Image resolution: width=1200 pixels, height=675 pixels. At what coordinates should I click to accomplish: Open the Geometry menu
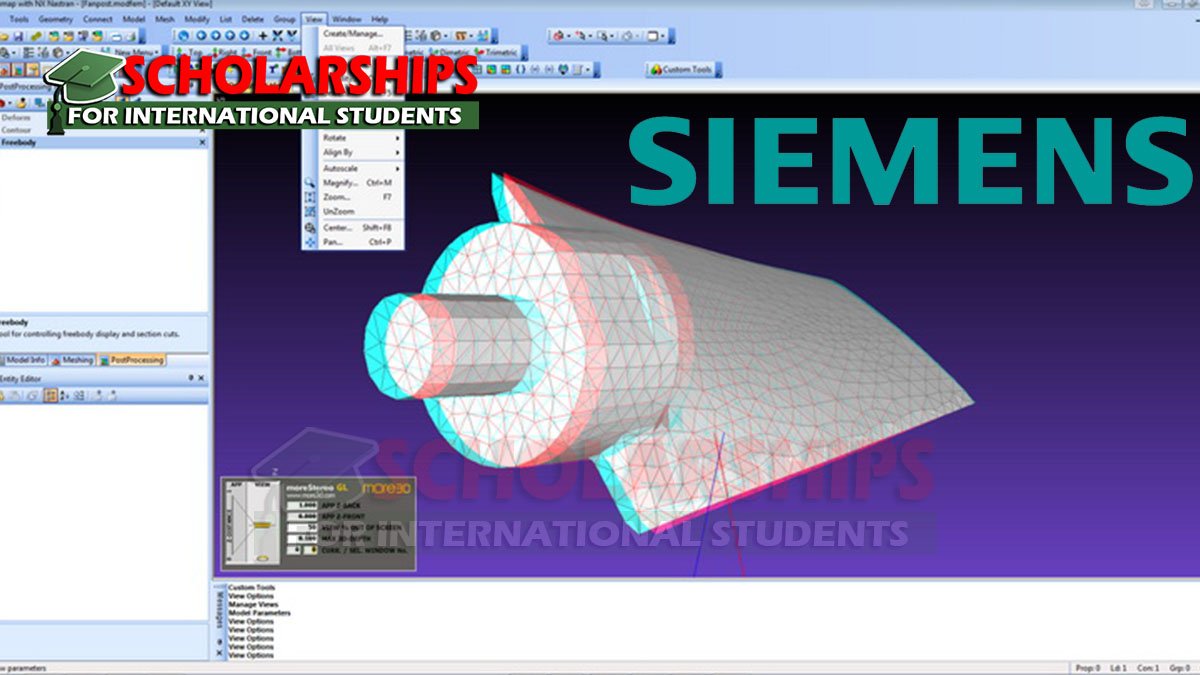(56, 19)
